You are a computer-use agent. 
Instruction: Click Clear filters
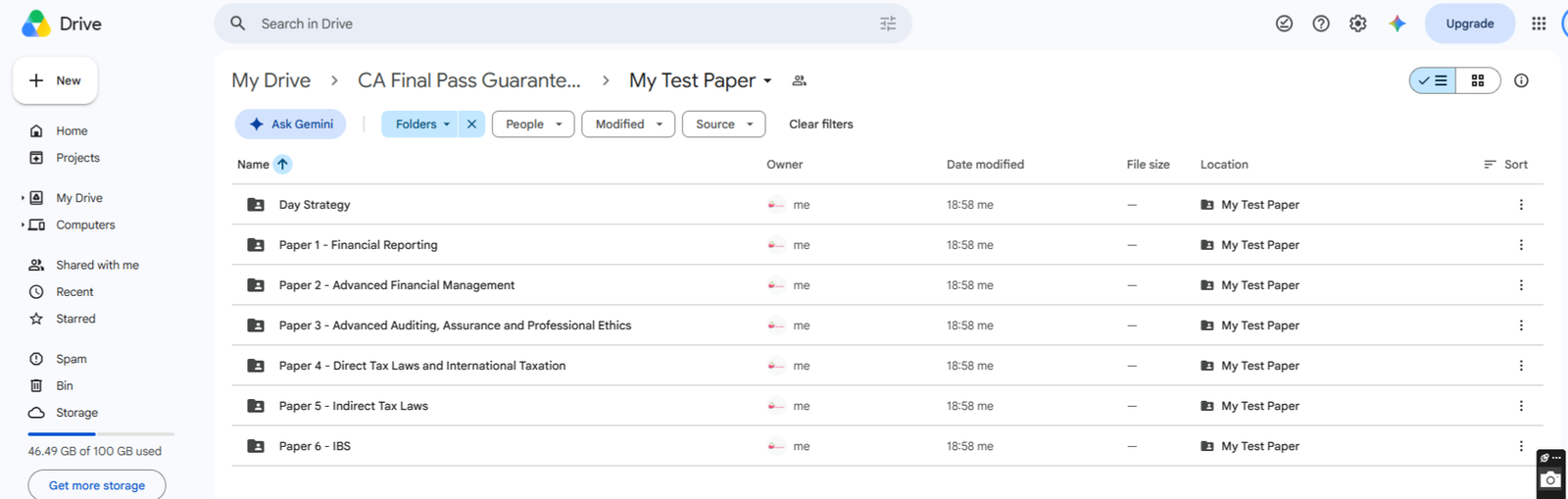click(x=820, y=124)
